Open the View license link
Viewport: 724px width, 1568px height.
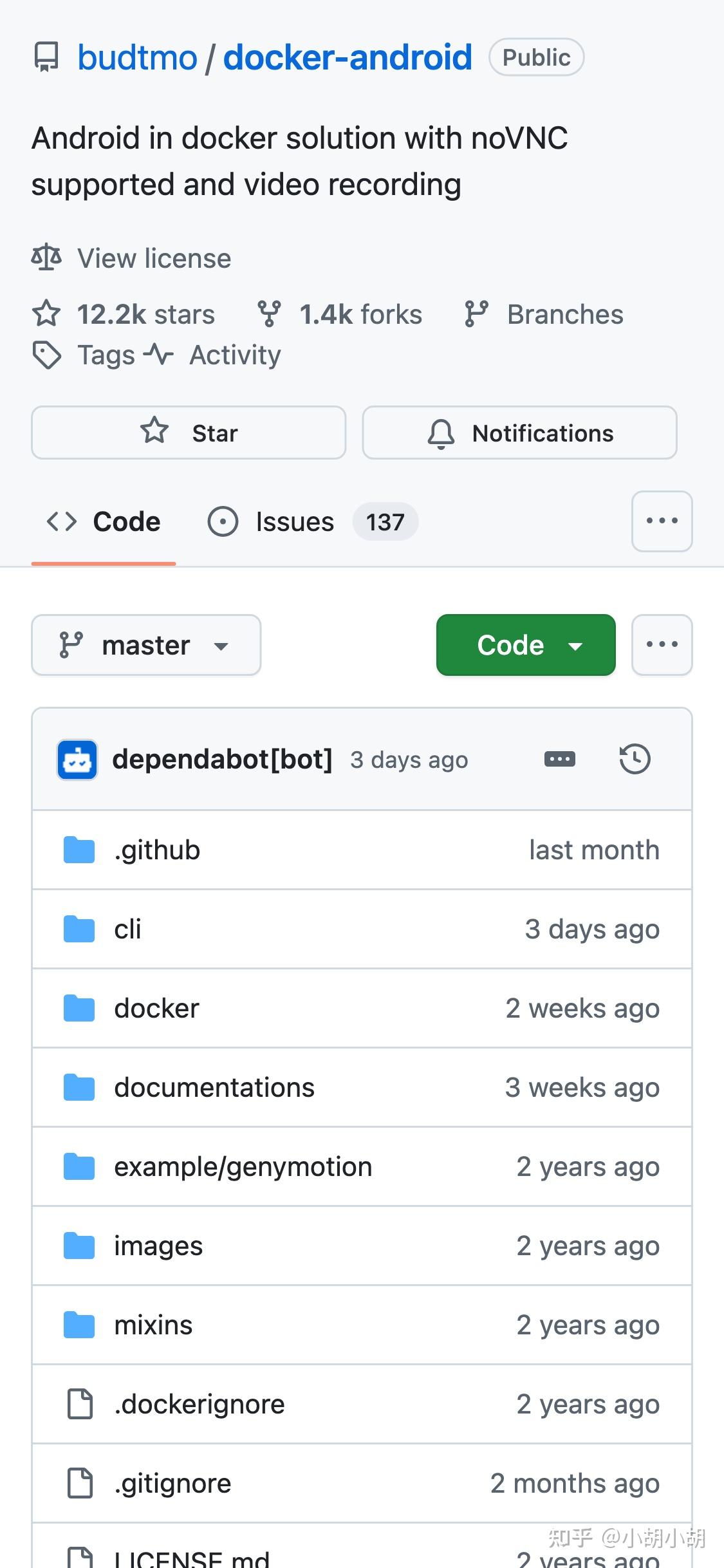154,258
